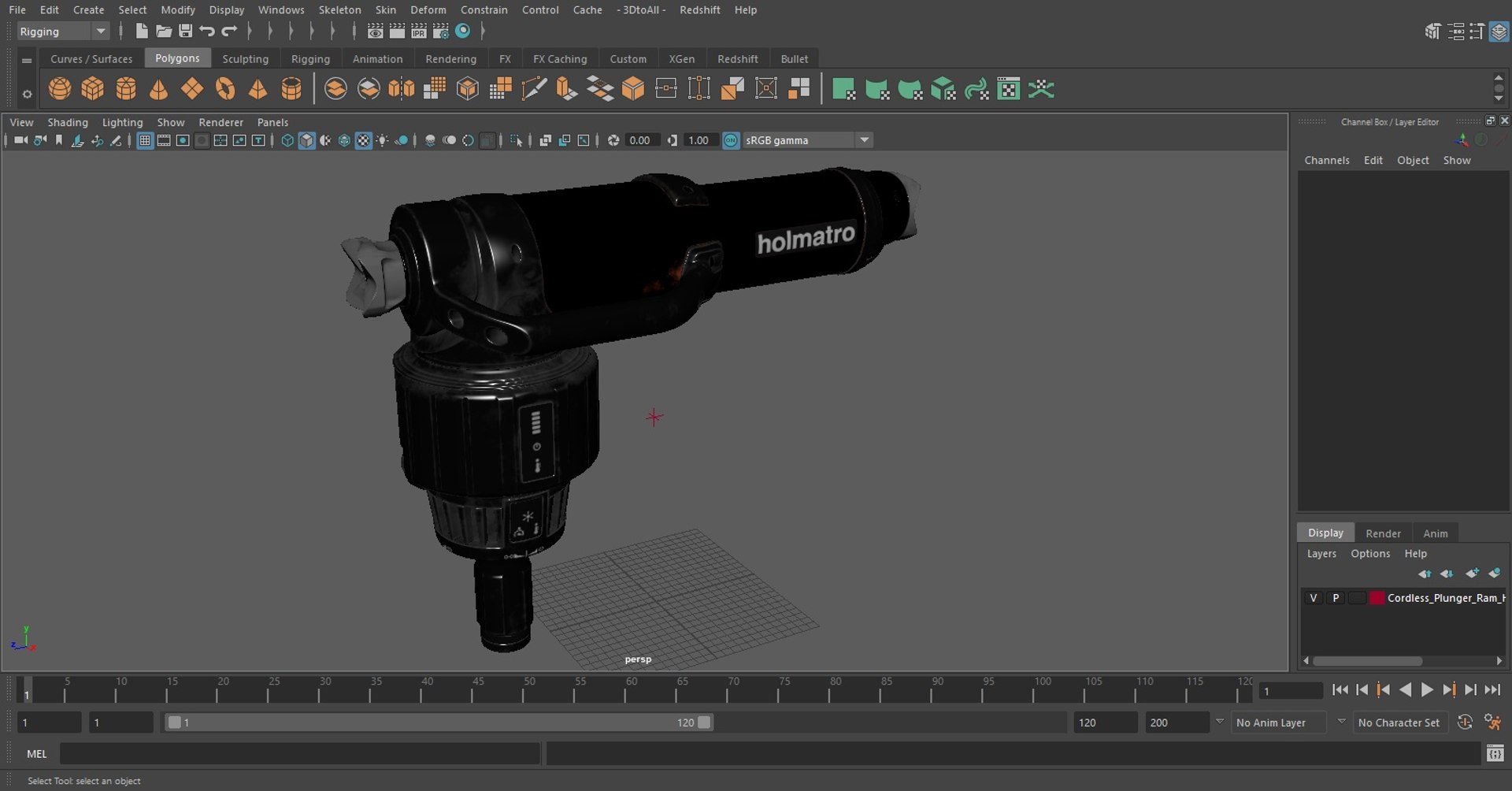
Task: Open the Redshift menu in menu bar
Action: pos(699,9)
